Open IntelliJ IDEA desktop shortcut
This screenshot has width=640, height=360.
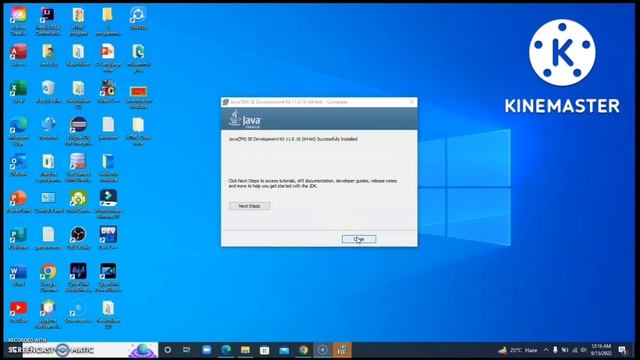coord(48,20)
